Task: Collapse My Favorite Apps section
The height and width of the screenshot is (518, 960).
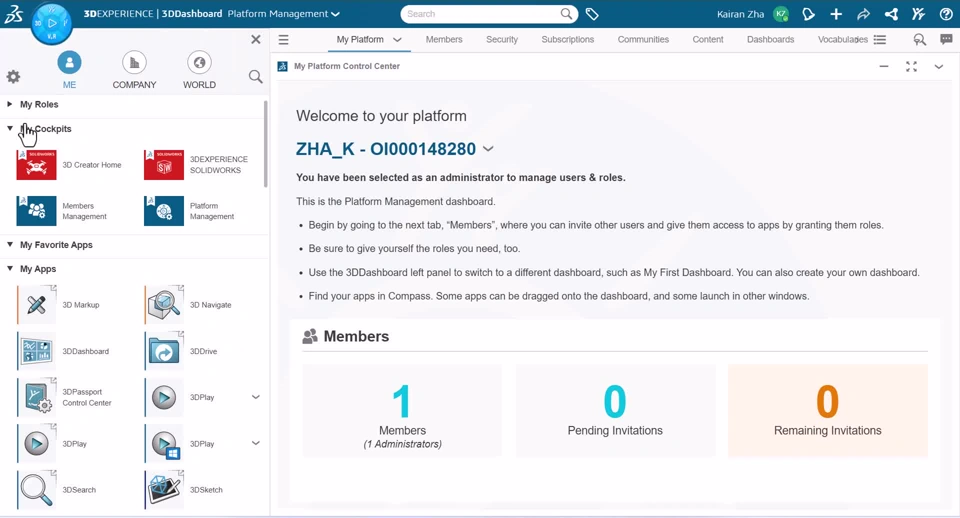Action: 10,244
